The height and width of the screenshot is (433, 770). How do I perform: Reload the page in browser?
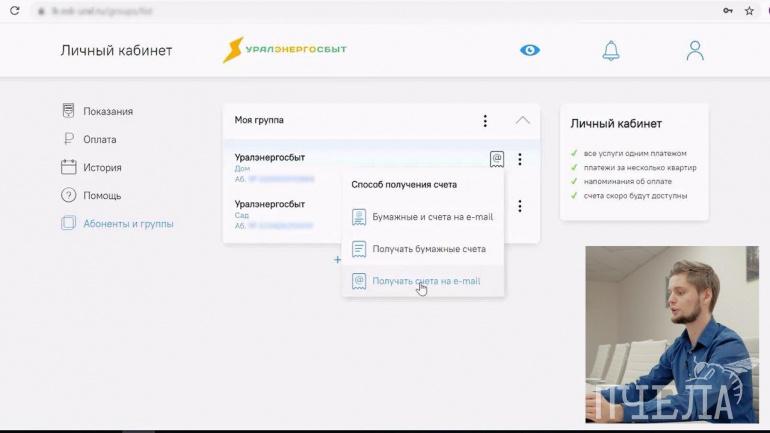click(14, 10)
